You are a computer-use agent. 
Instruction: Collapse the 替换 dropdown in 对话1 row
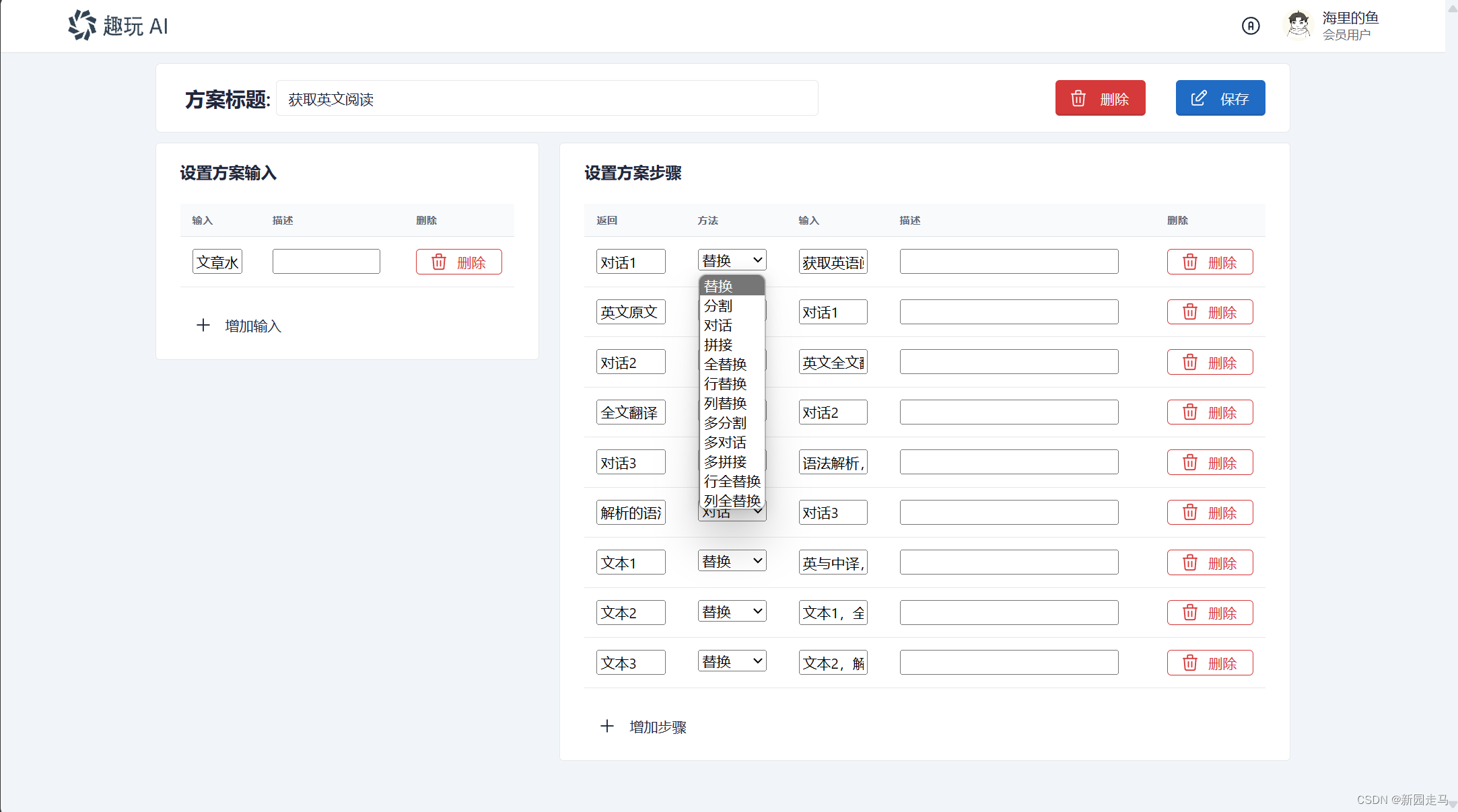tap(732, 260)
